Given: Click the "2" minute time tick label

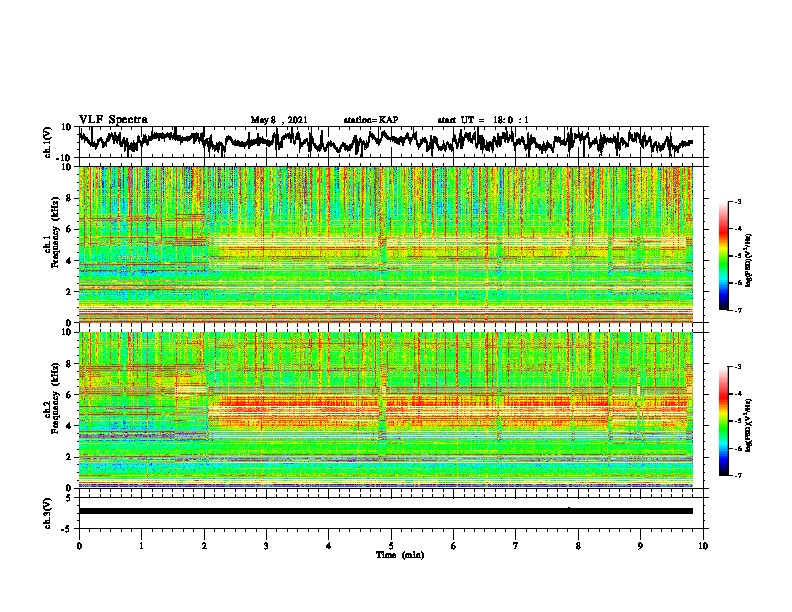Looking at the screenshot, I should (204, 546).
